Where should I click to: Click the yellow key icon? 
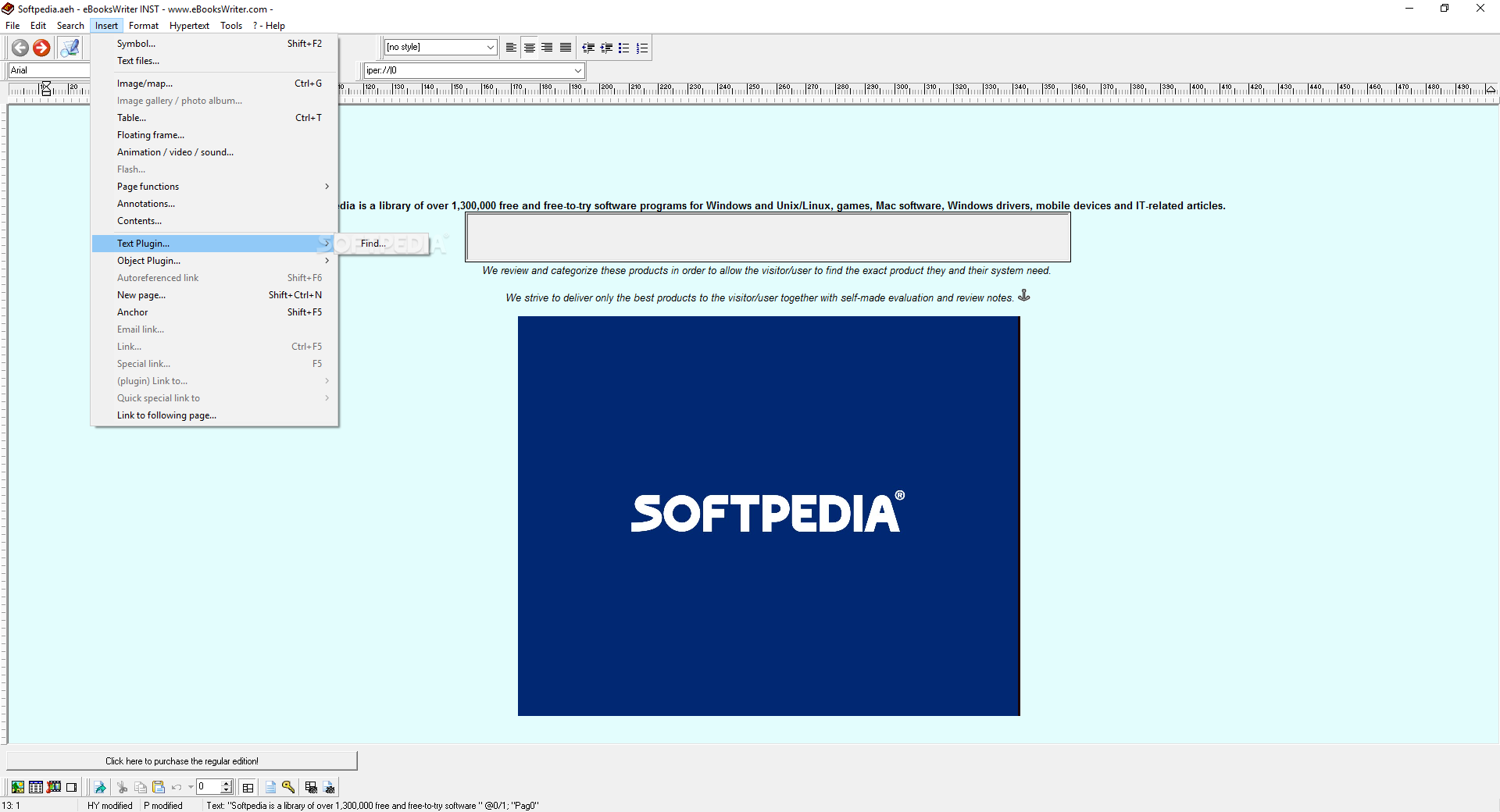point(288,787)
